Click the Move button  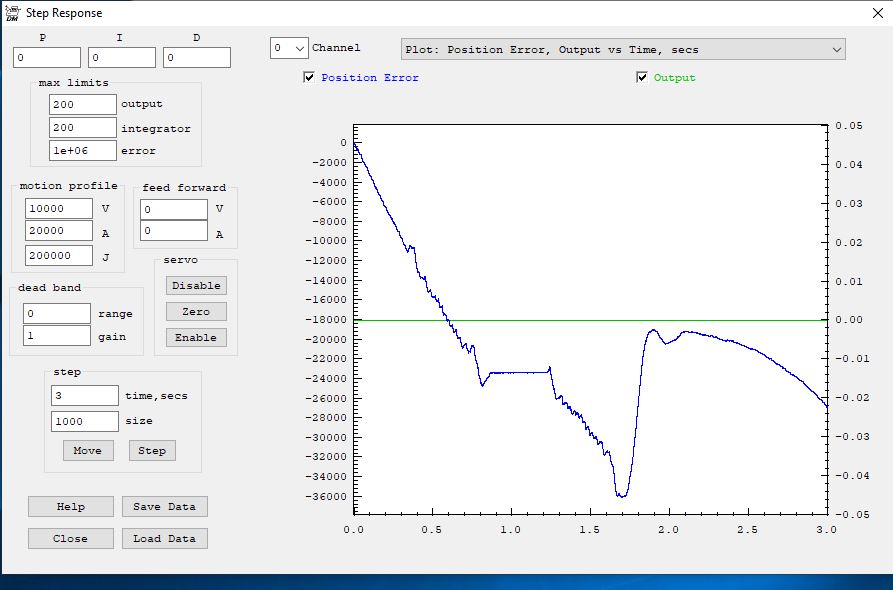tap(88, 451)
